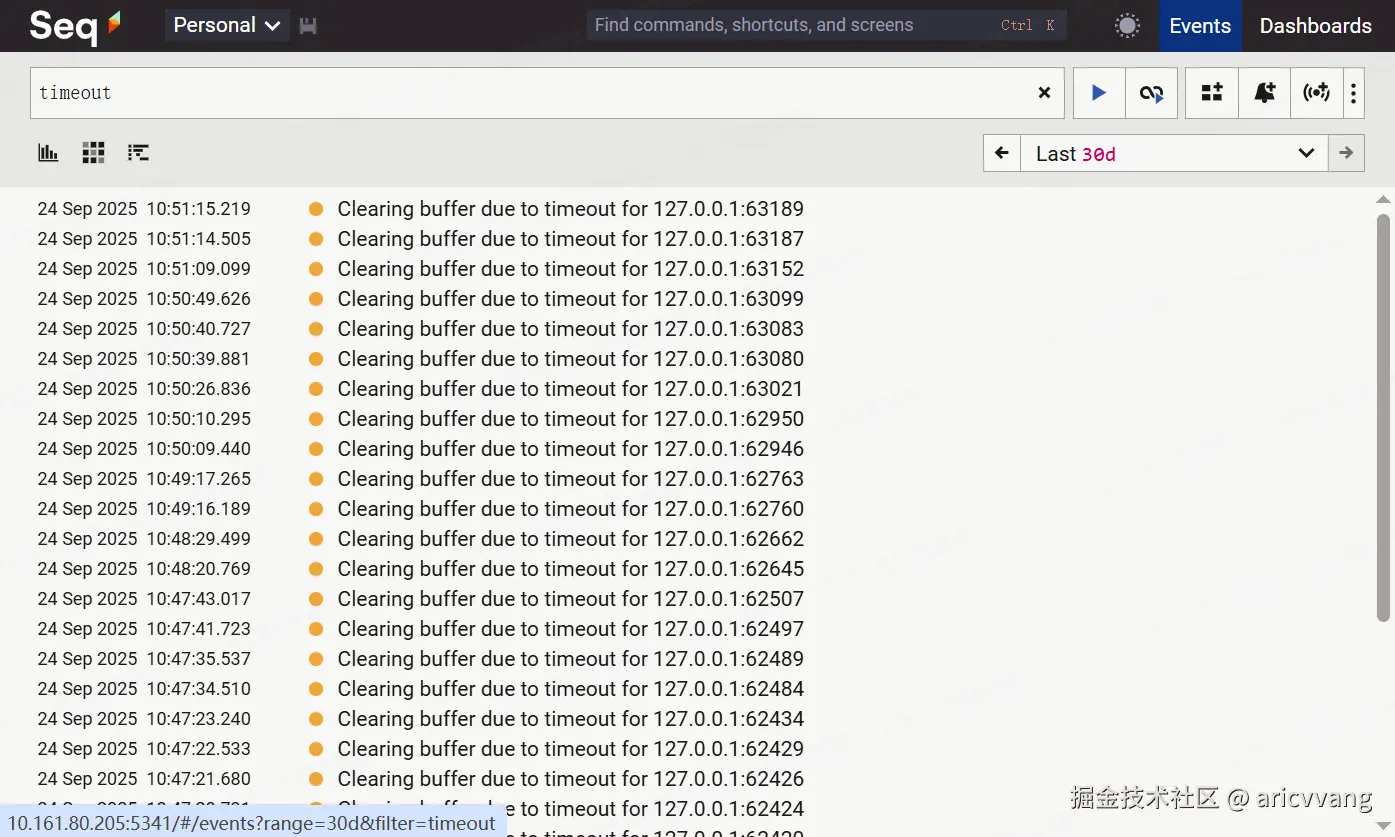
Task: Show the bar chart histogram view
Action: (x=48, y=153)
